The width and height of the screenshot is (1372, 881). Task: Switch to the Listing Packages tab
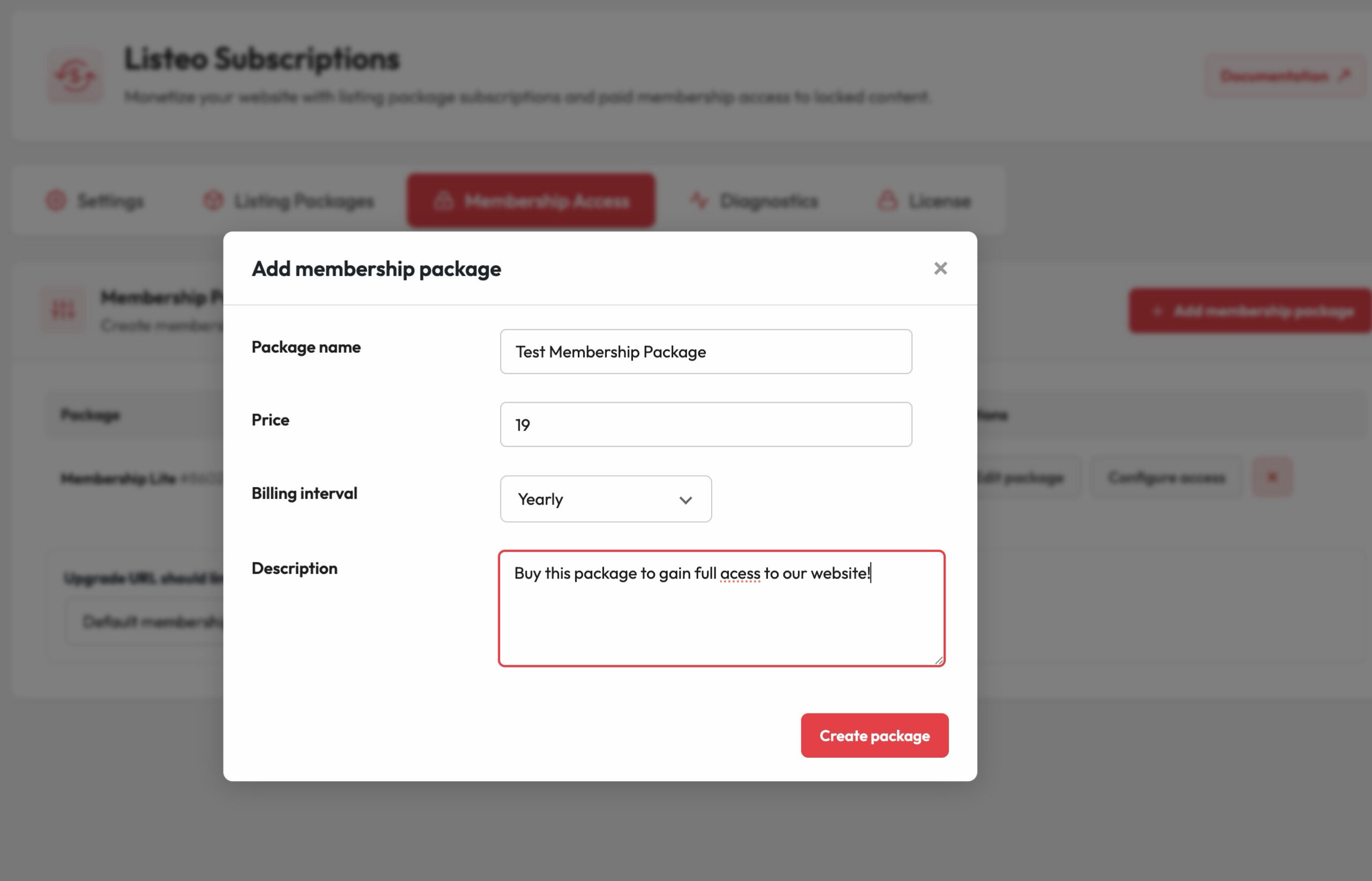[x=289, y=201]
